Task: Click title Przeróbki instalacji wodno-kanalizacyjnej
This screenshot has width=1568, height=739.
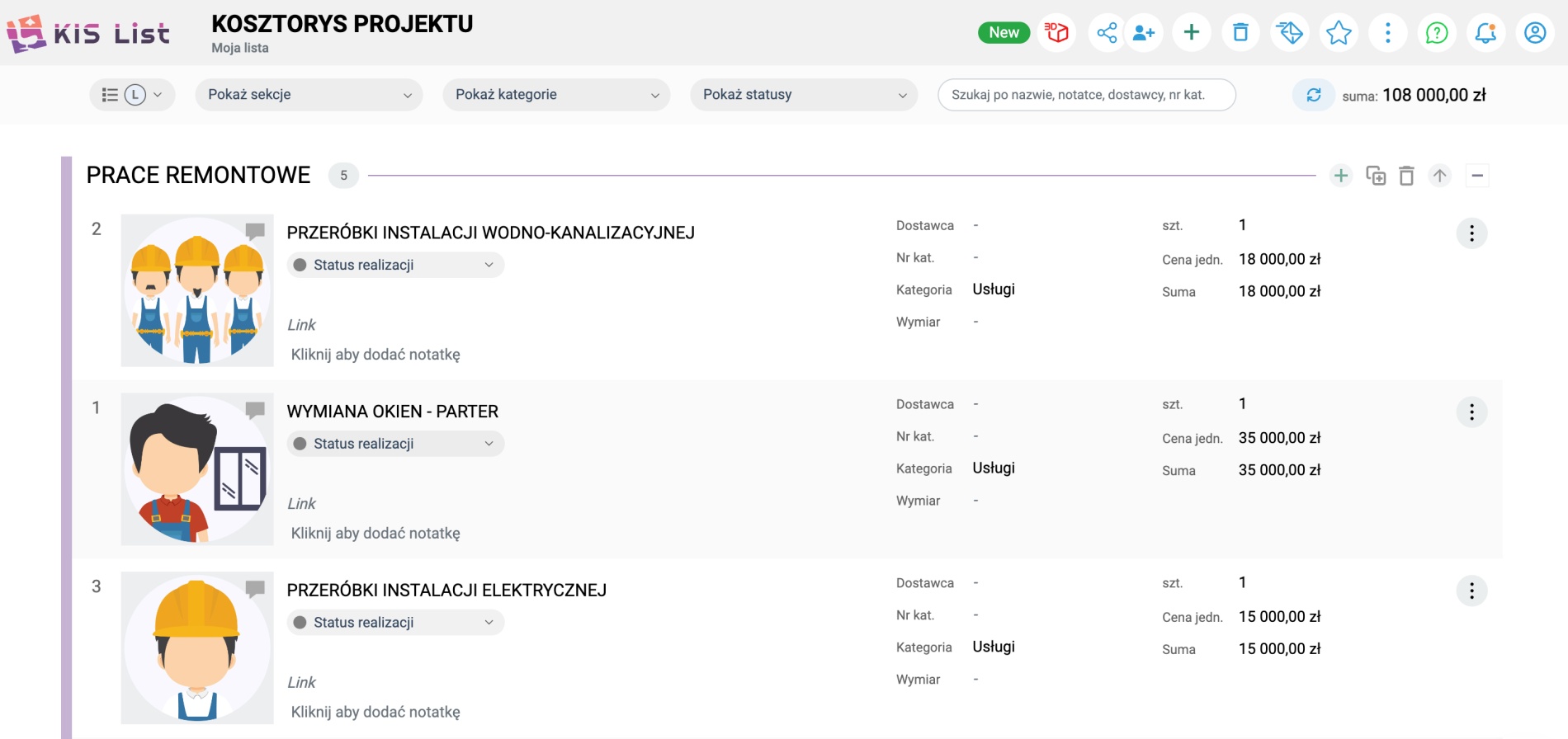Action: coord(491,233)
